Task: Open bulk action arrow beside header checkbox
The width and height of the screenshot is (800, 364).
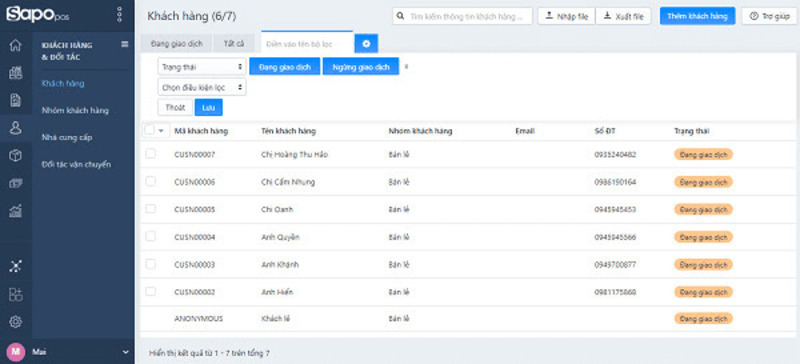Action: click(161, 131)
